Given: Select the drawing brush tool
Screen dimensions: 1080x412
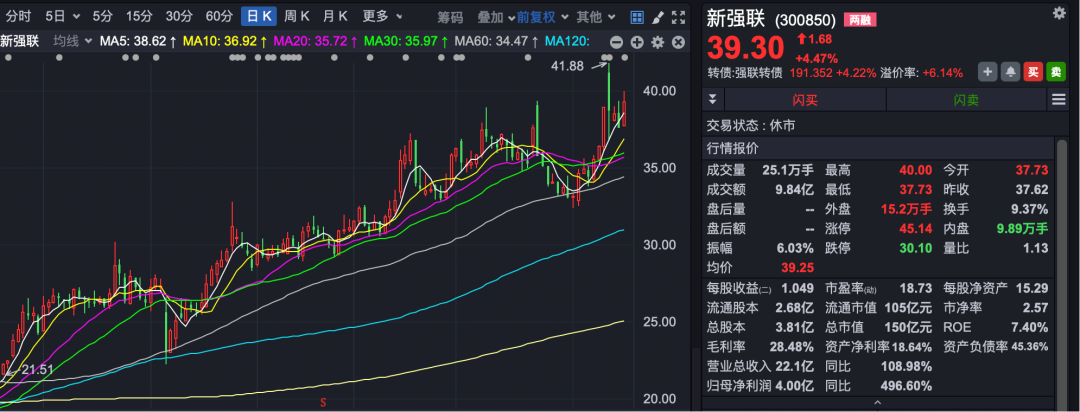Looking at the screenshot, I should [x=658, y=17].
